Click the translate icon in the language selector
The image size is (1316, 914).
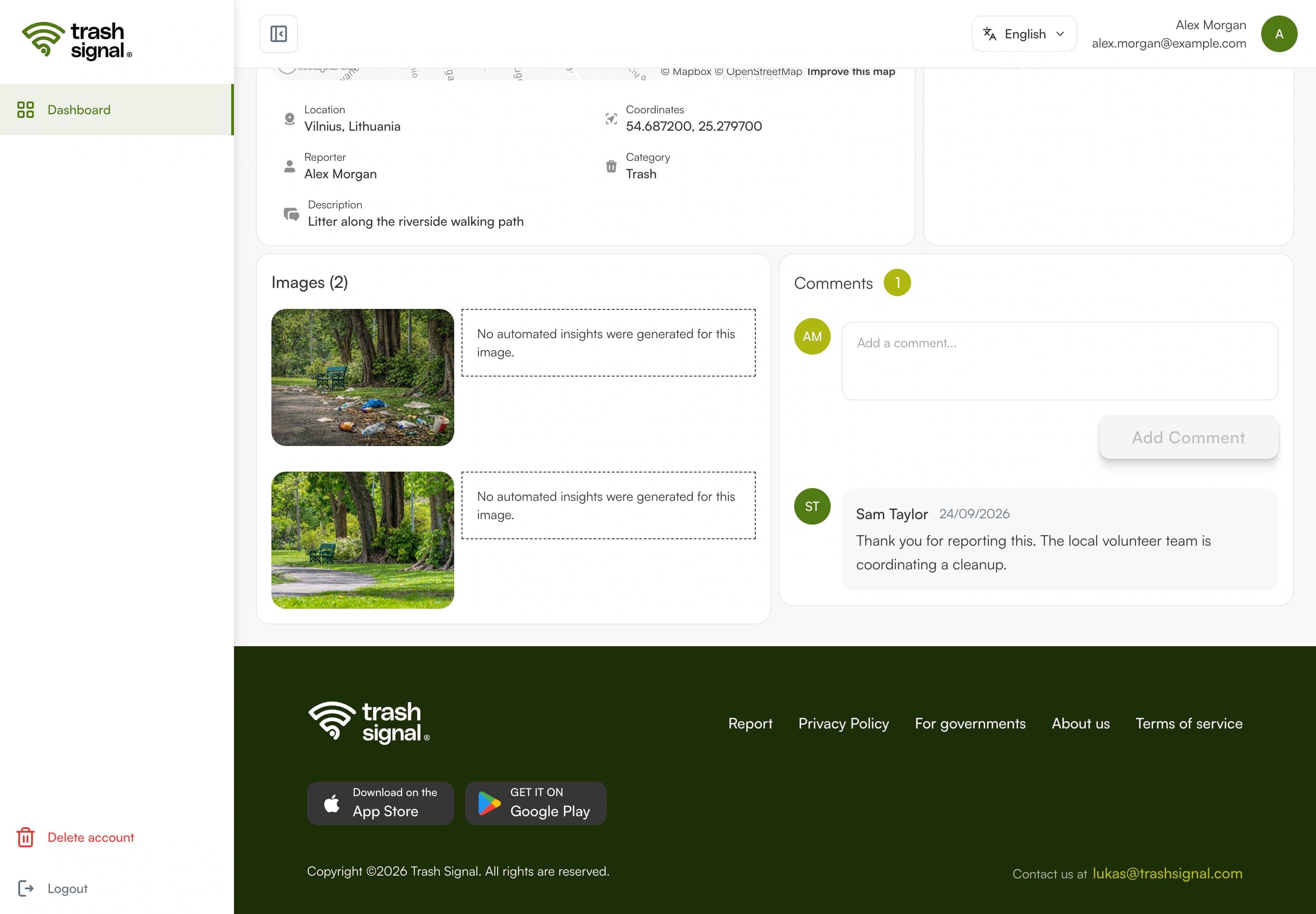tap(990, 34)
